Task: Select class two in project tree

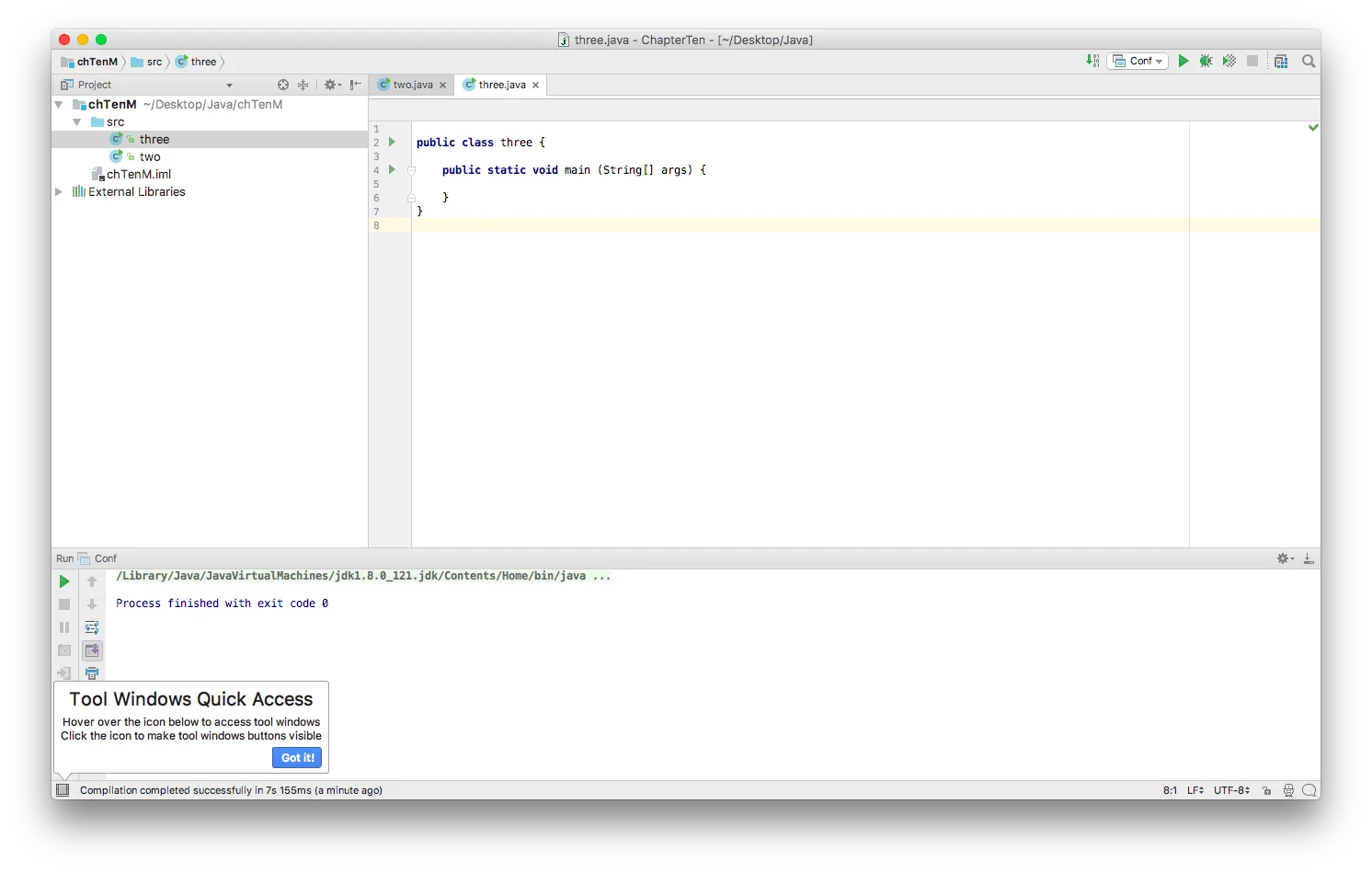Action: tap(150, 157)
